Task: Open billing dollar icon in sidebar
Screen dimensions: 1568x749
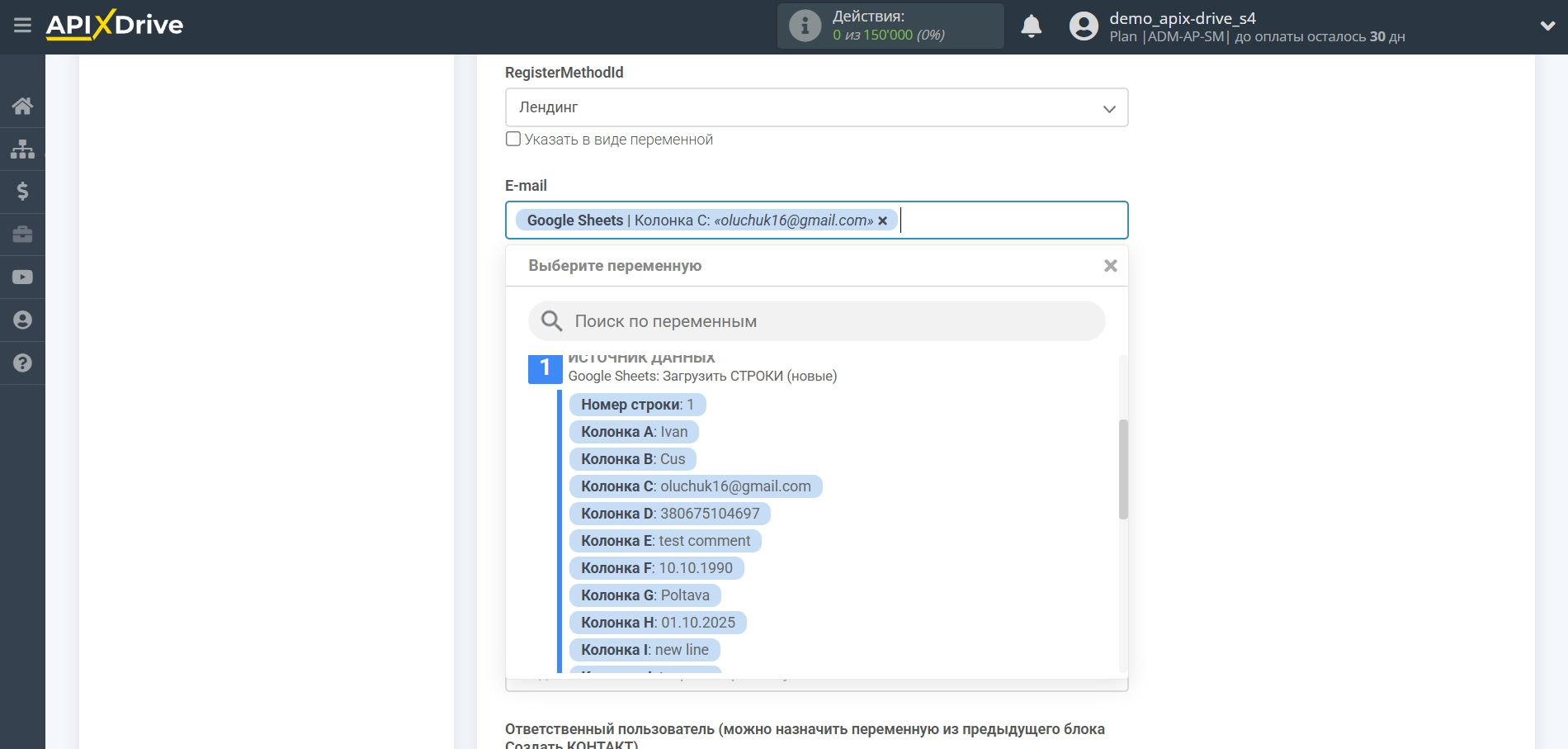Action: tap(22, 192)
